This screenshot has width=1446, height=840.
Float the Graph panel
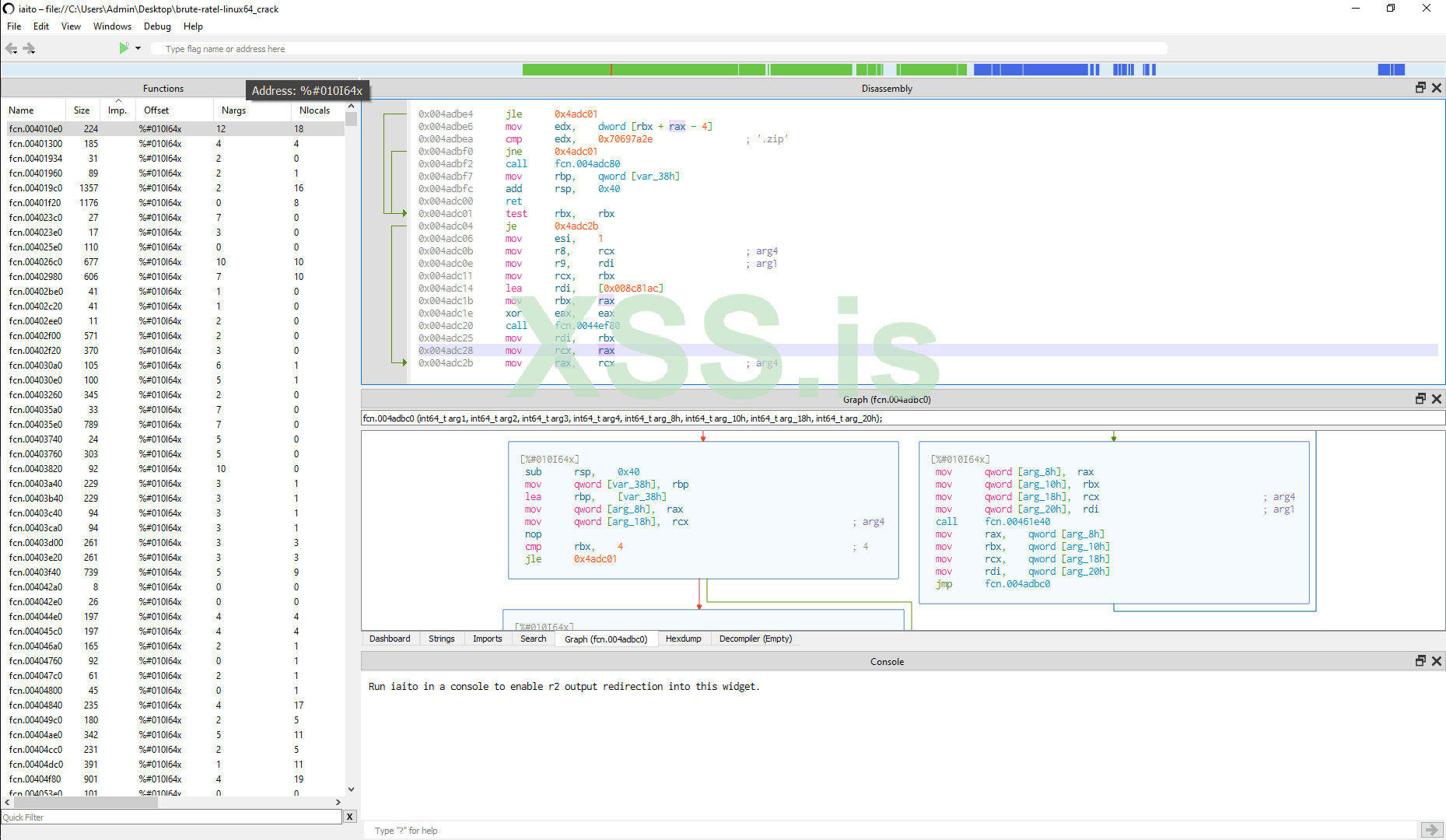pyautogui.click(x=1420, y=398)
